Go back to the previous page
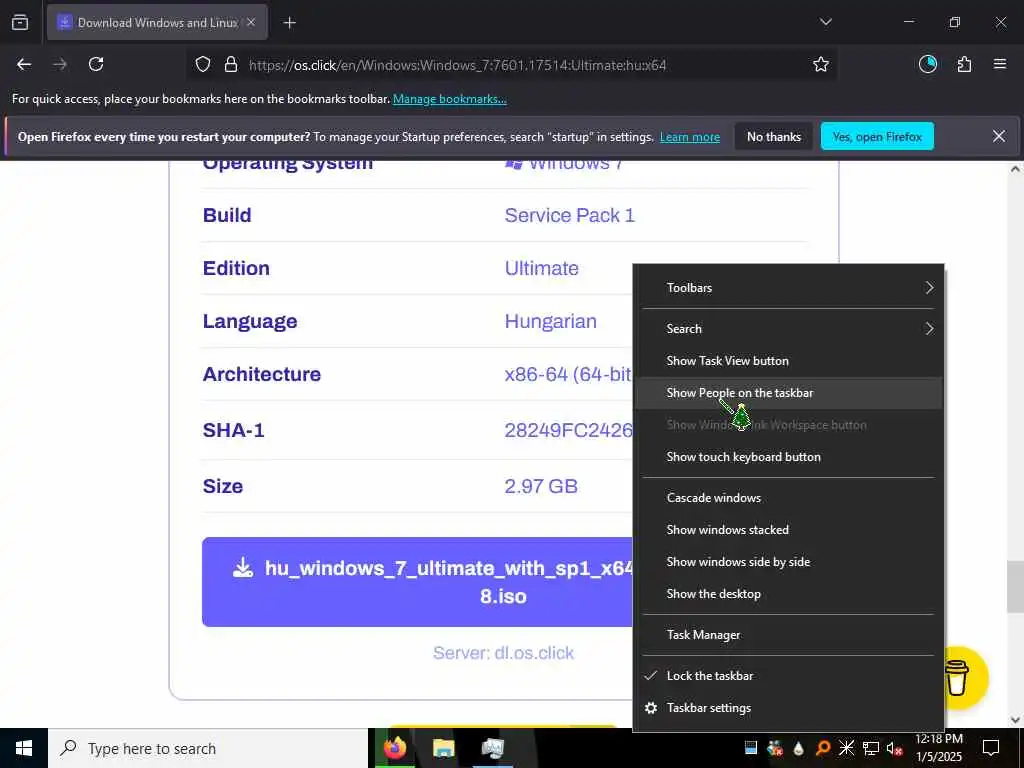This screenshot has width=1024, height=768. [24, 64]
